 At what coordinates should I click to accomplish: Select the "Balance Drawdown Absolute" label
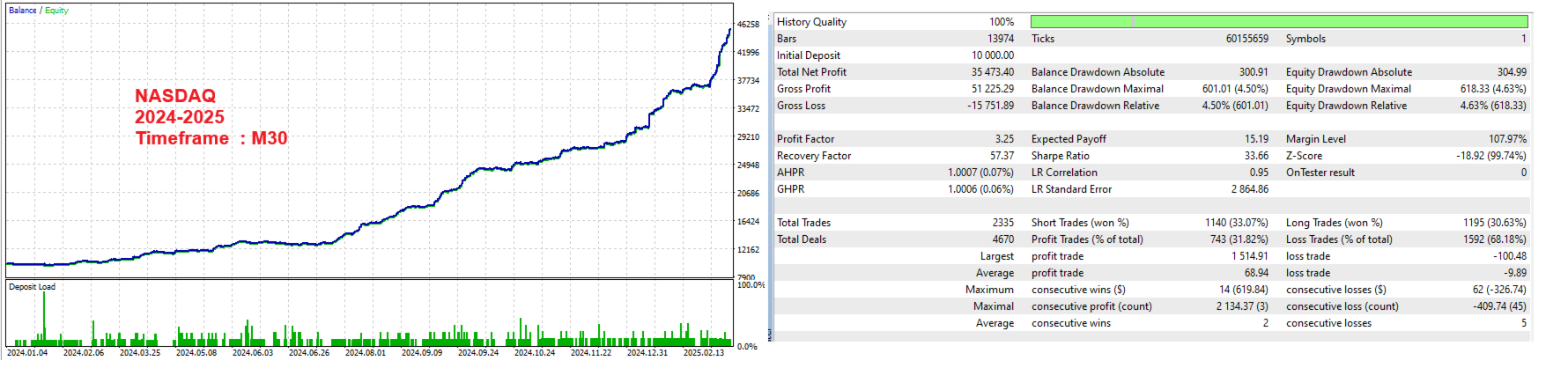pos(1098,72)
